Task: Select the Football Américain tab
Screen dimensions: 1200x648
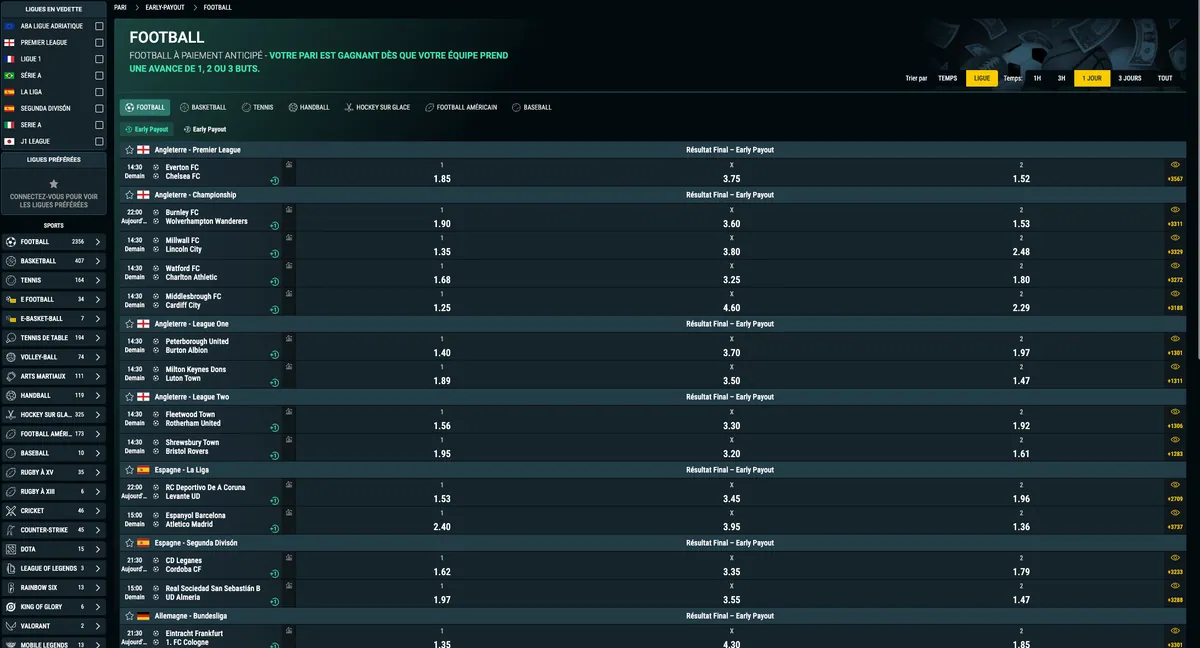Action: click(461, 107)
